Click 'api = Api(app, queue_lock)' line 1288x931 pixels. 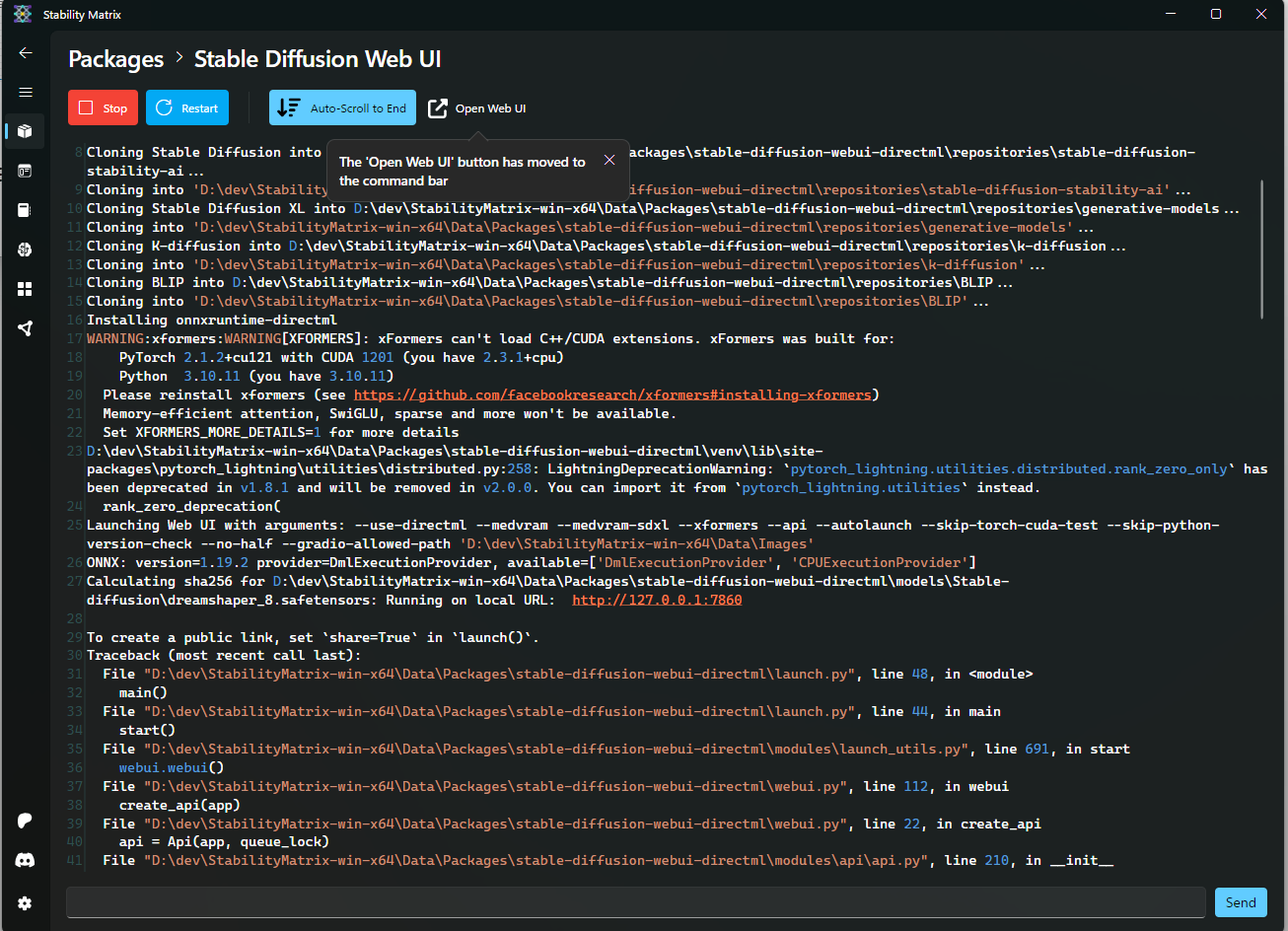pos(224,841)
